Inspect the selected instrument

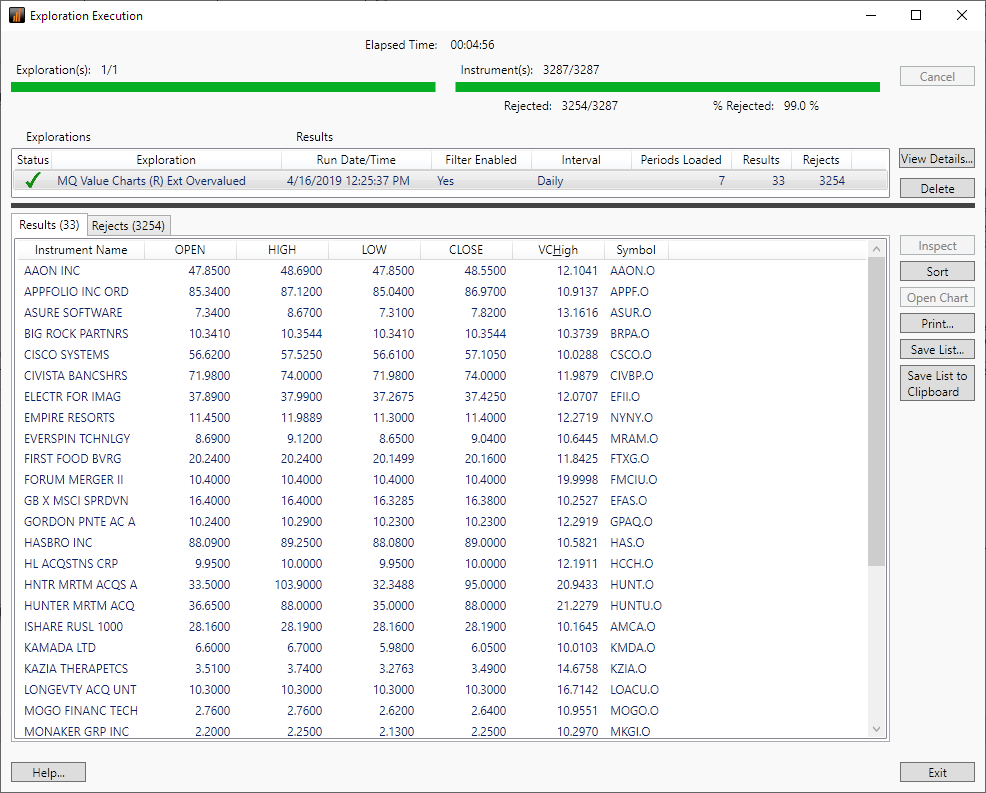tap(936, 245)
